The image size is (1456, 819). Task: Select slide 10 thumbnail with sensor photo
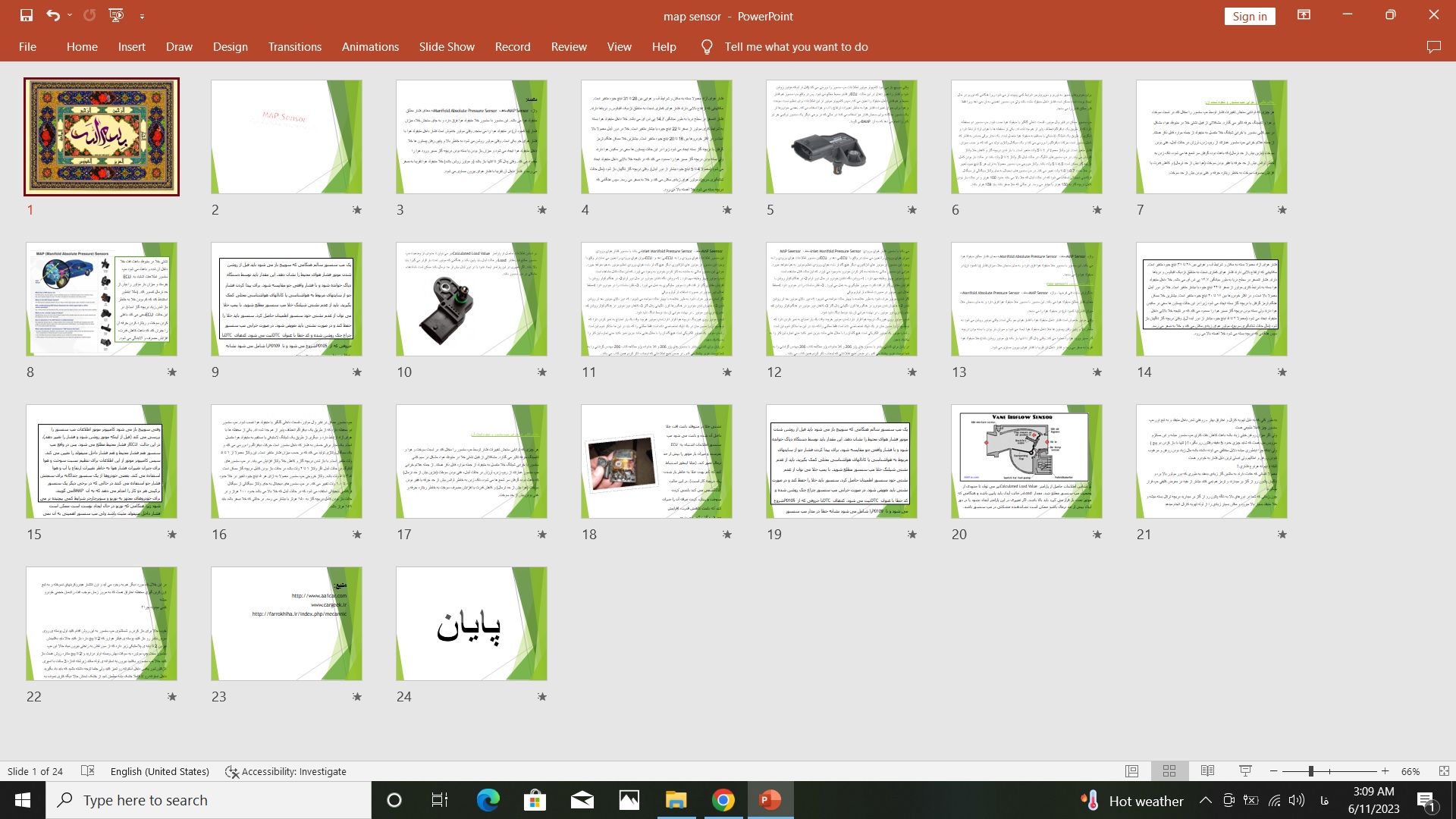click(471, 300)
